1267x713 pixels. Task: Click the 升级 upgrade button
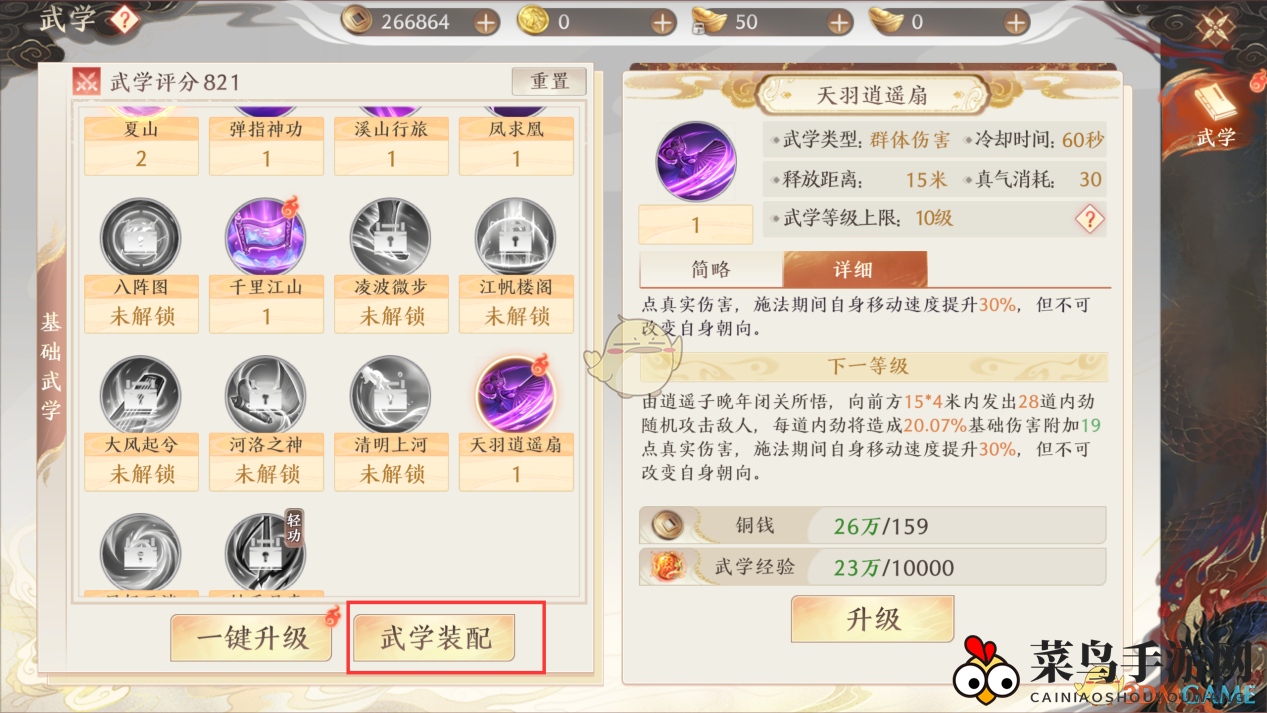click(873, 619)
